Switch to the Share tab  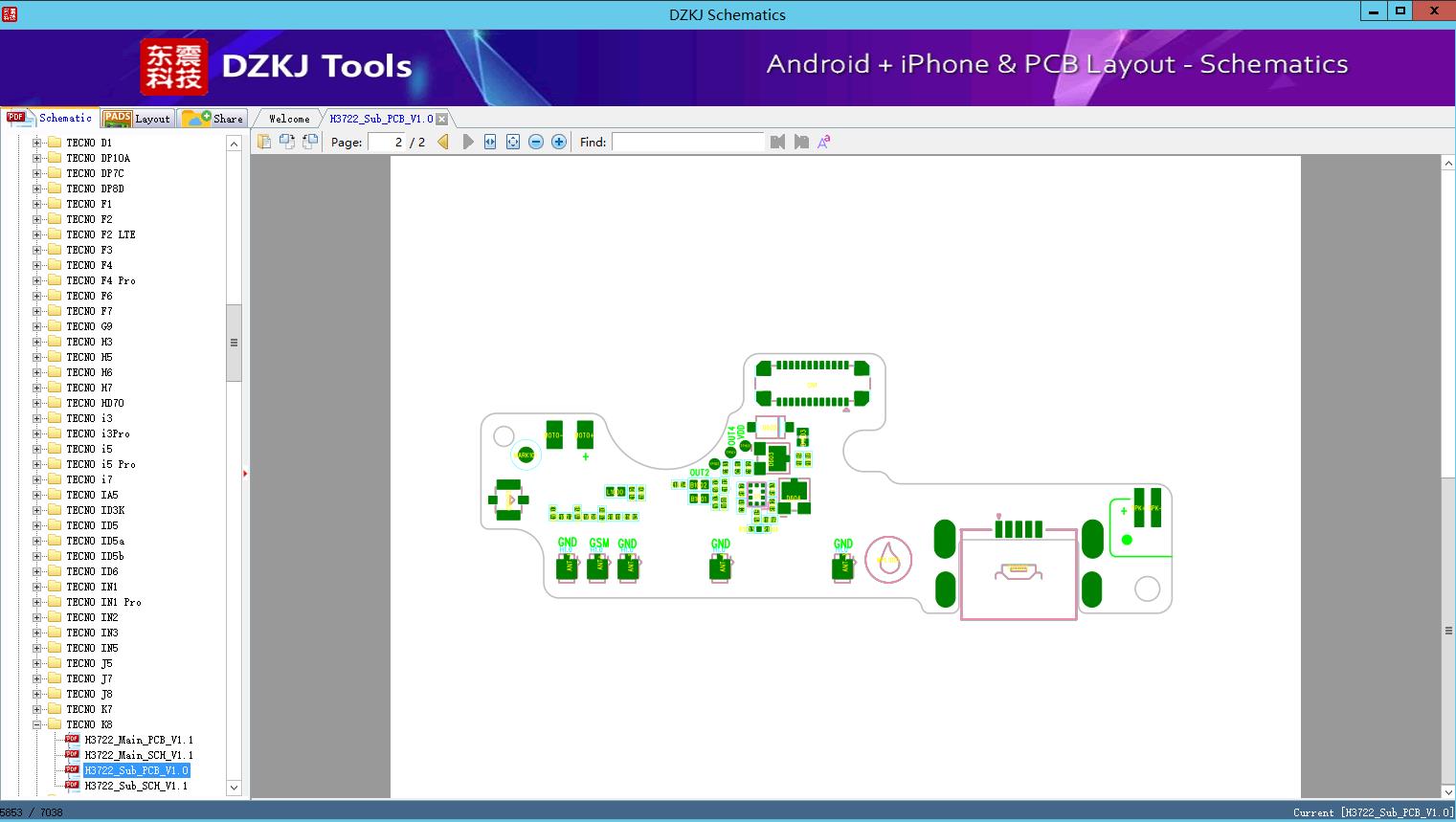click(x=213, y=119)
